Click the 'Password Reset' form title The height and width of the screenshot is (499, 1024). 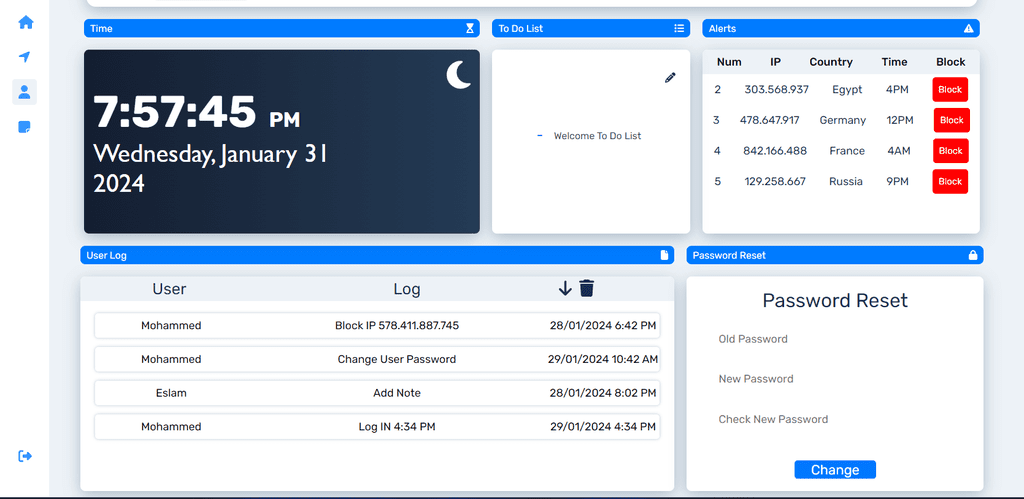[835, 300]
